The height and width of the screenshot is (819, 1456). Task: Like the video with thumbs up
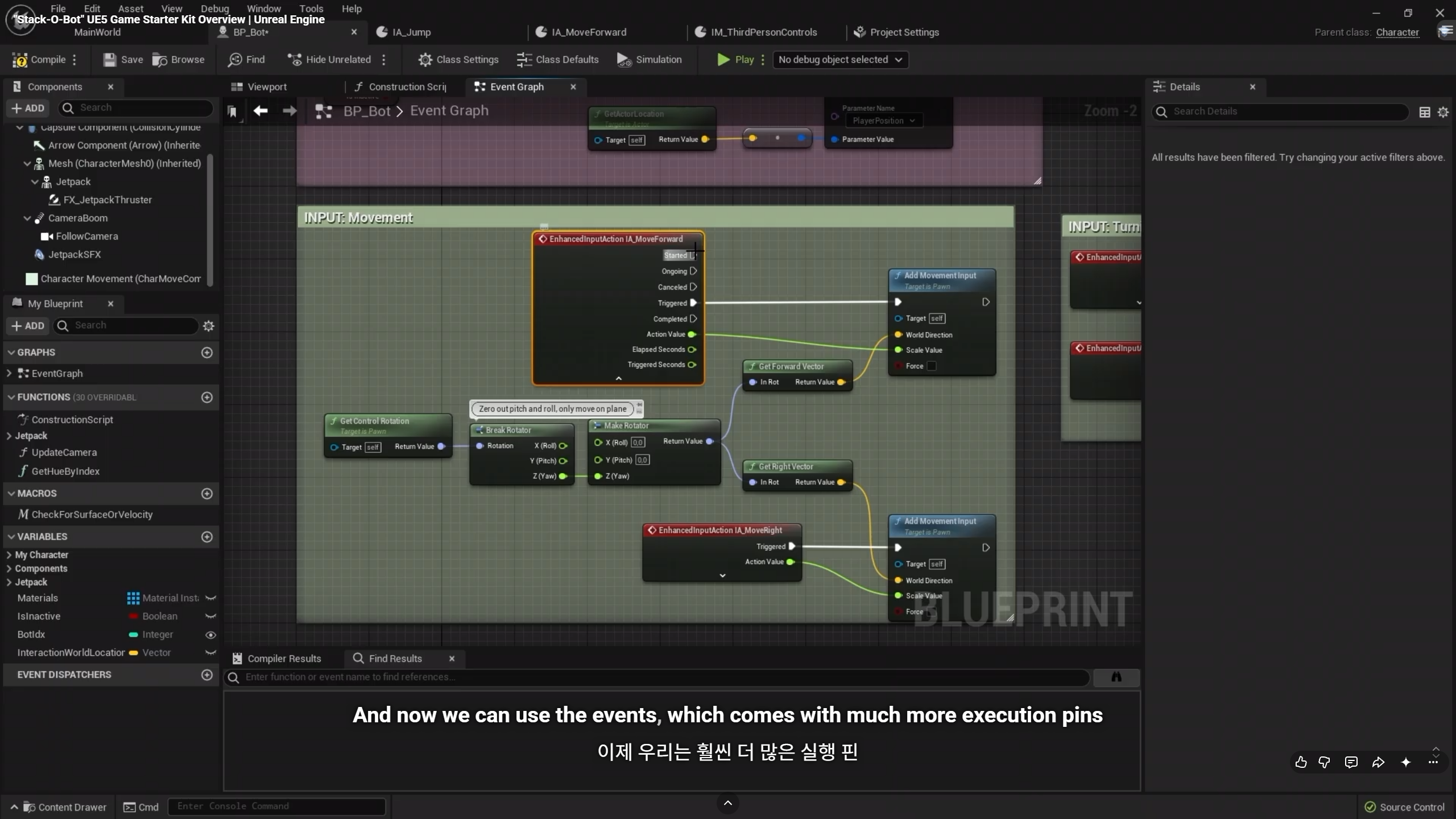(x=1301, y=762)
